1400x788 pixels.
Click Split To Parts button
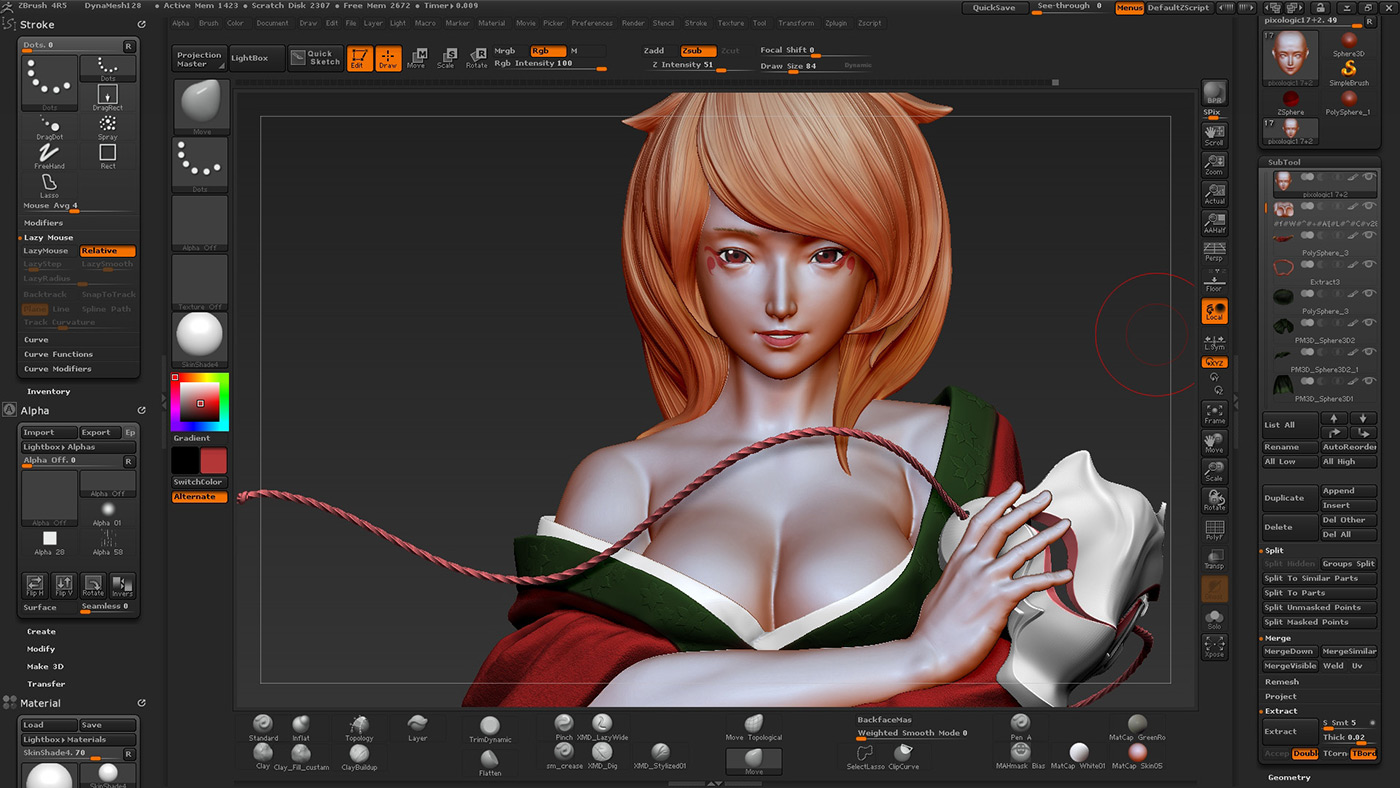point(1319,593)
